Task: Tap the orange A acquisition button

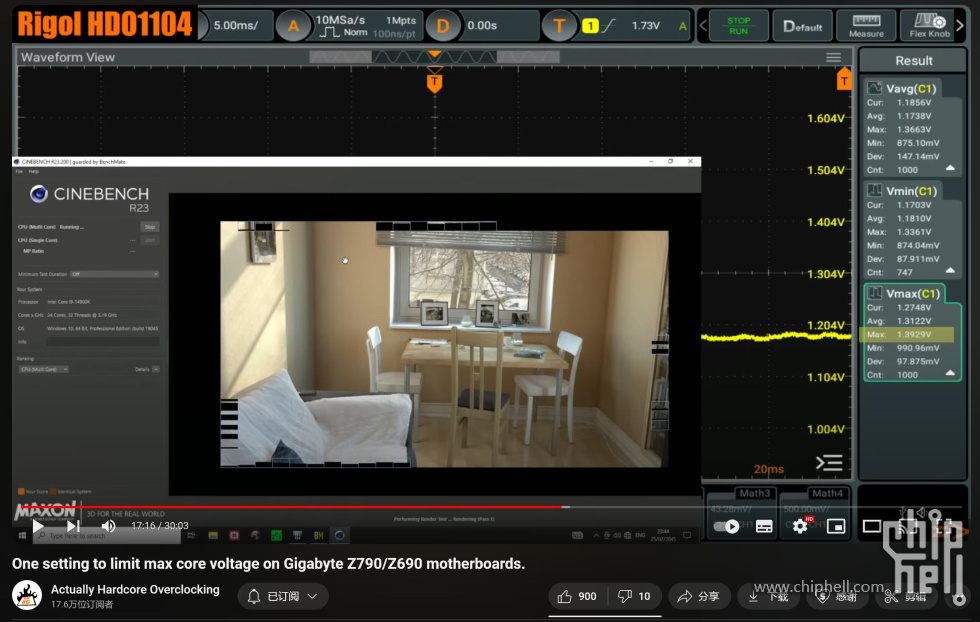Action: 292,26
